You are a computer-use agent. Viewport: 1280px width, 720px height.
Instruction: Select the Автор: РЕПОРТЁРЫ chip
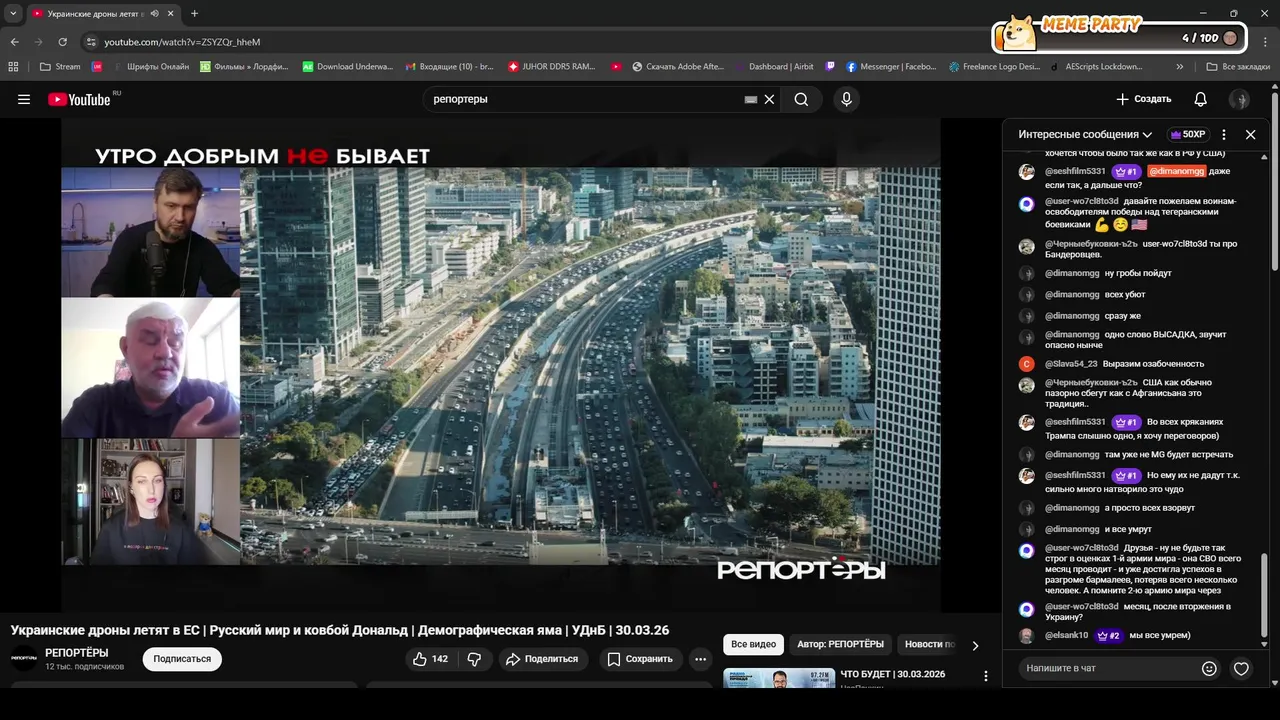840,644
